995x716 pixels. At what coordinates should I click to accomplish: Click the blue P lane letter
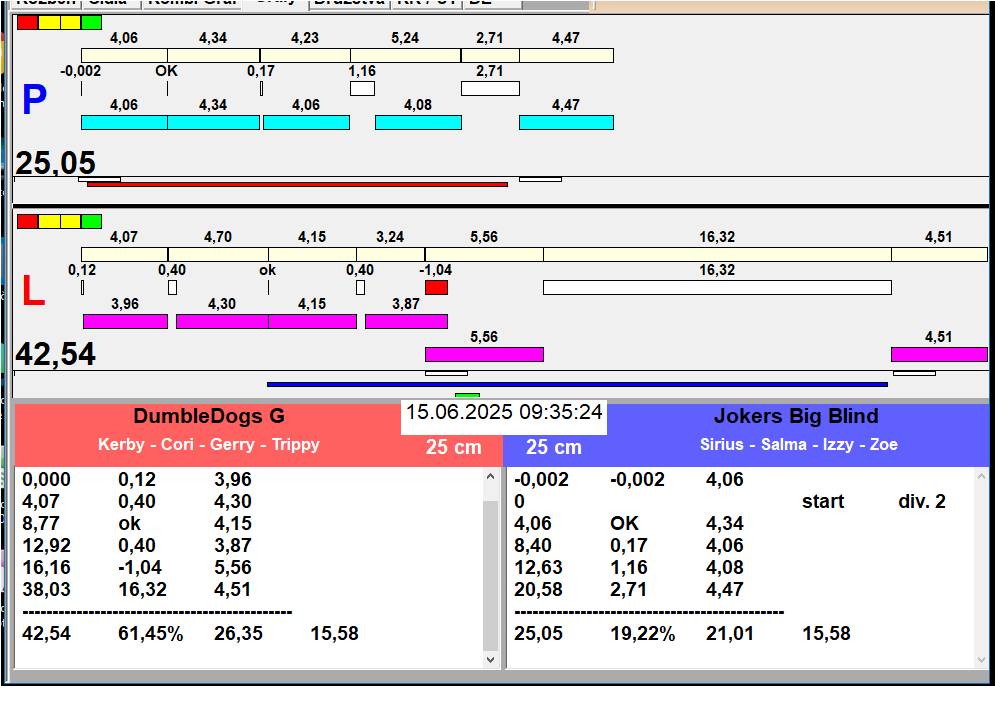(x=34, y=100)
